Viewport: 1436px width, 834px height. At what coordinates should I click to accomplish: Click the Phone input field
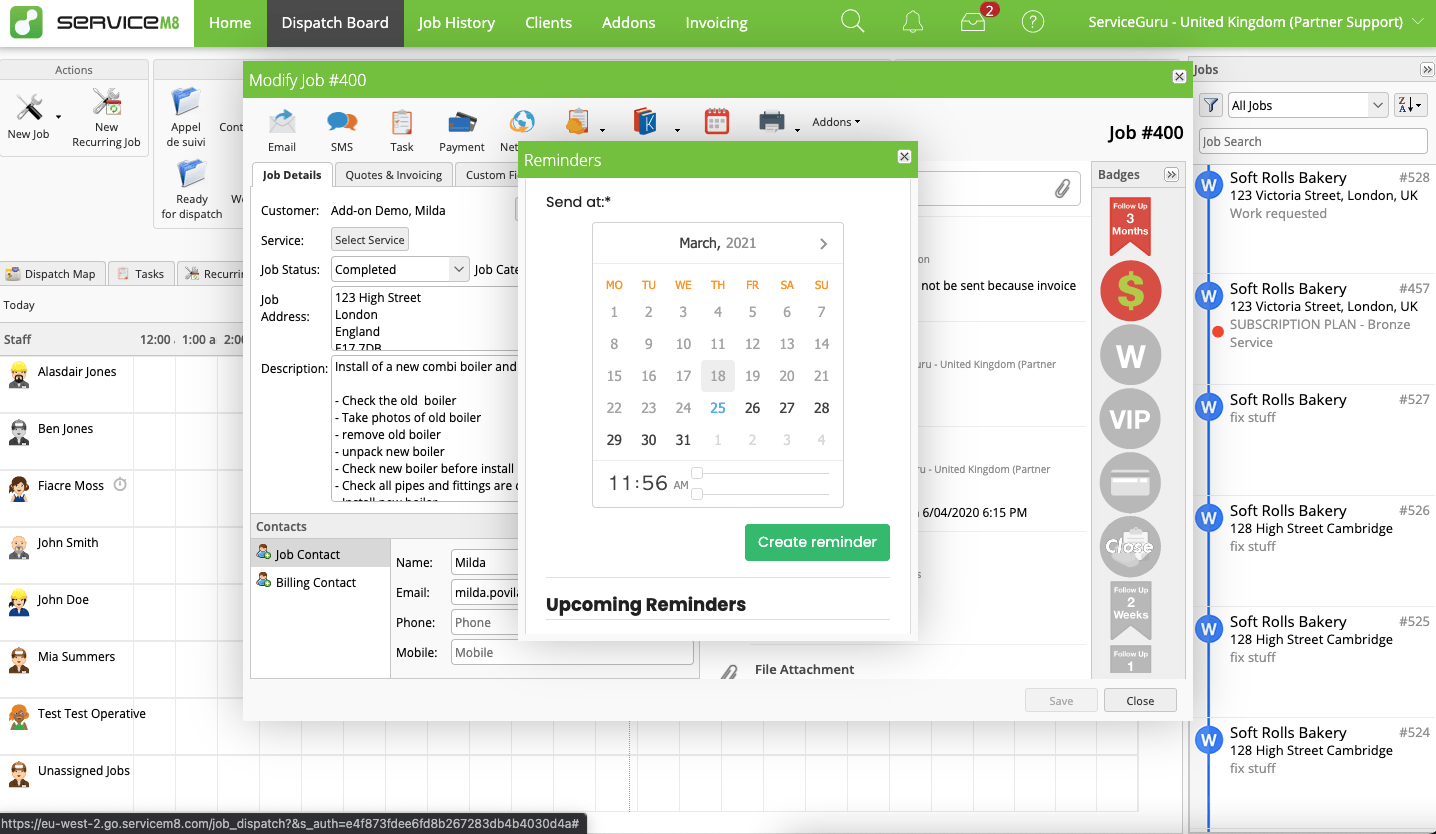tap(485, 622)
